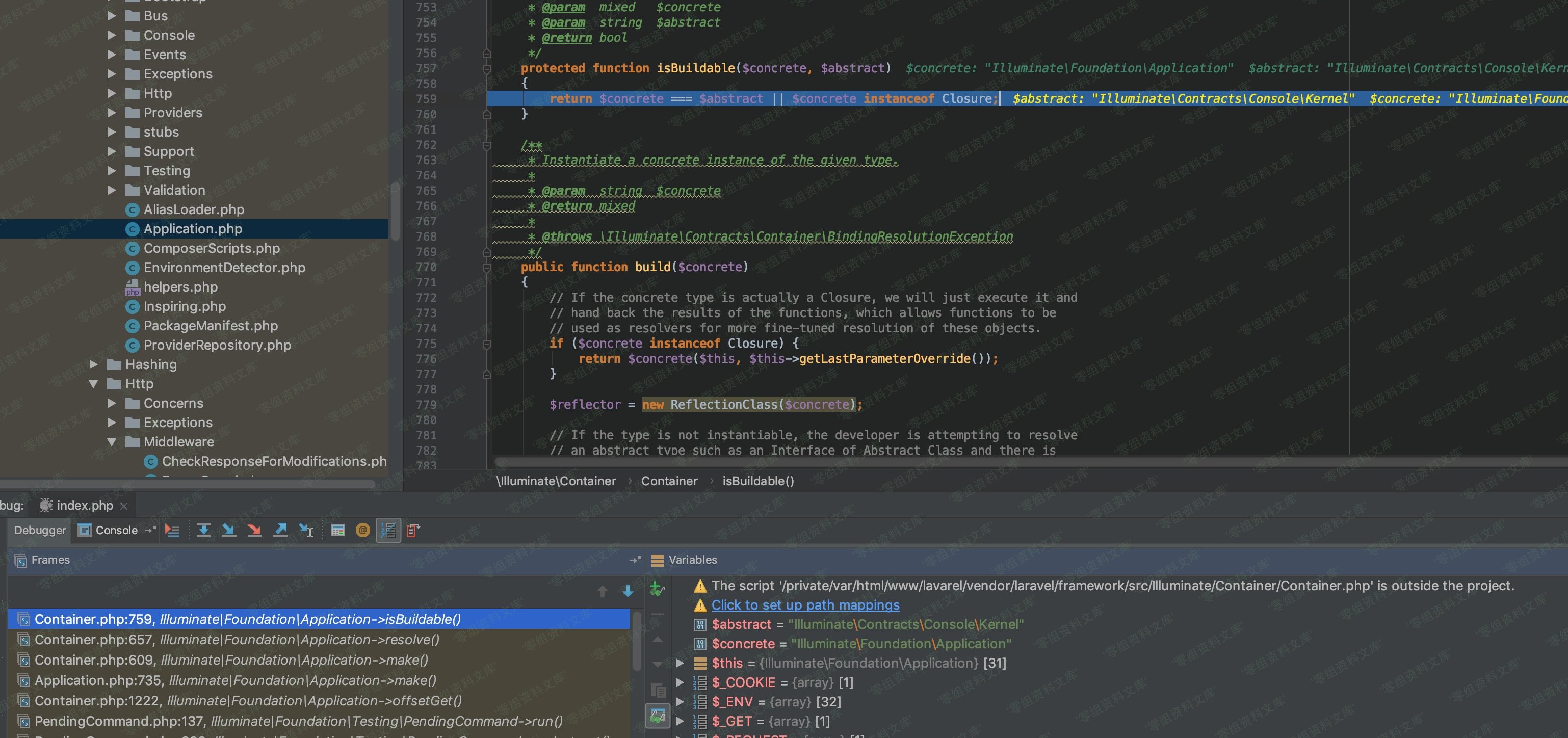
Task: Click Step Over debugger icon
Action: point(203,531)
